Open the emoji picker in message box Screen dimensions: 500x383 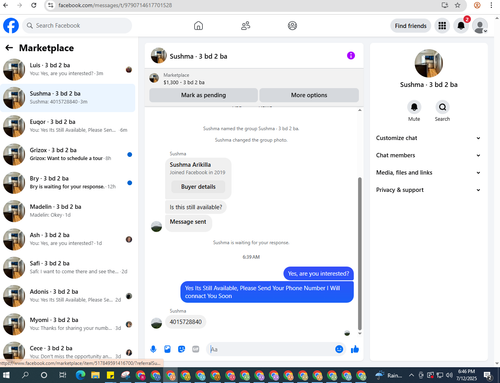point(339,349)
